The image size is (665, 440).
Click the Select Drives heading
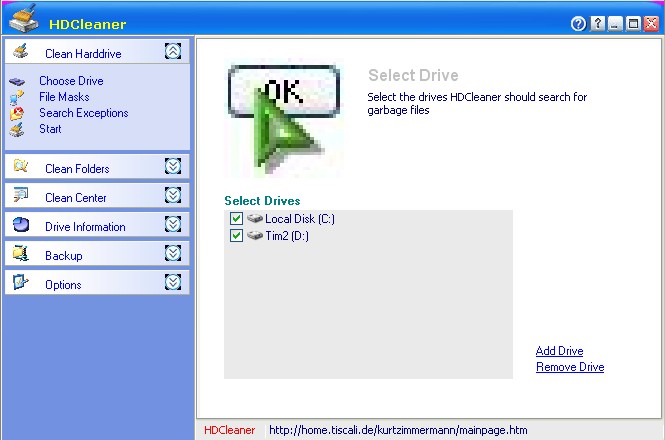pyautogui.click(x=262, y=201)
